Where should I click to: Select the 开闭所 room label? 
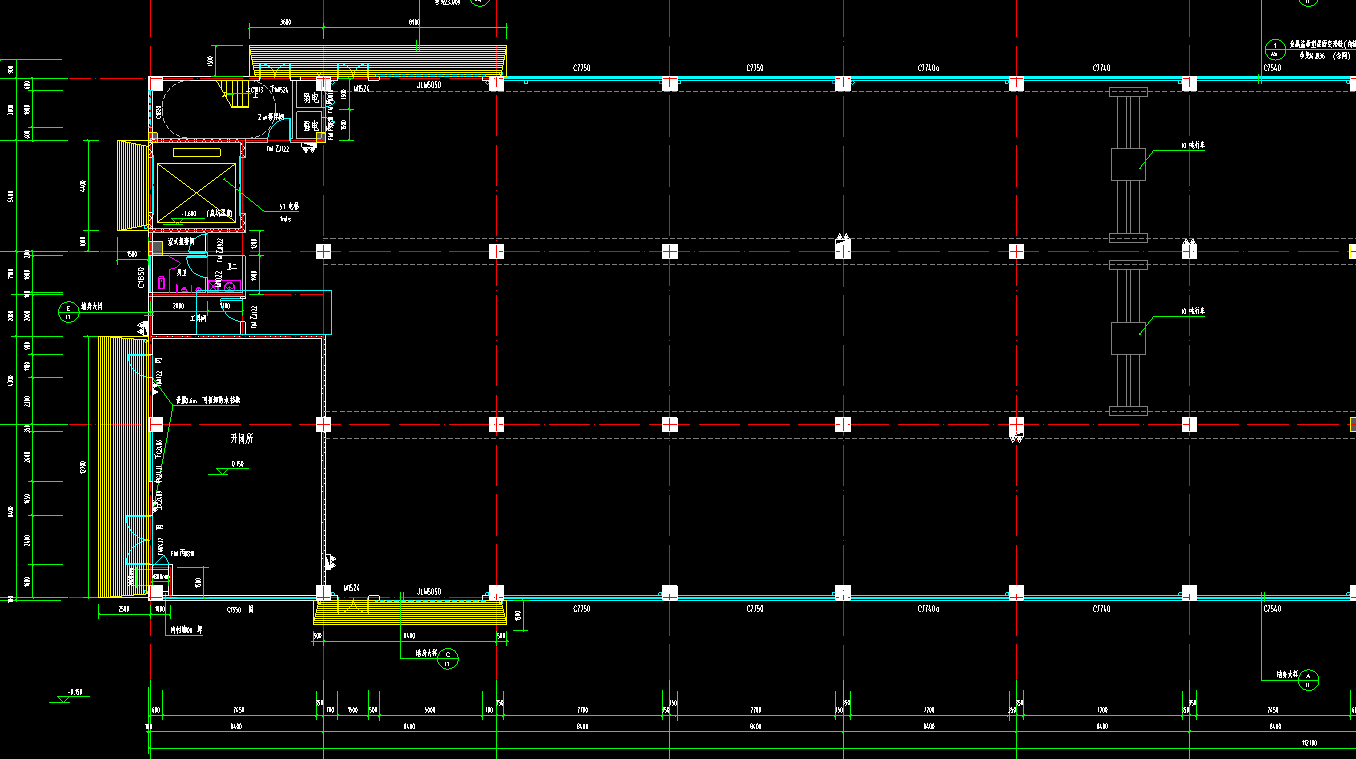[244, 439]
